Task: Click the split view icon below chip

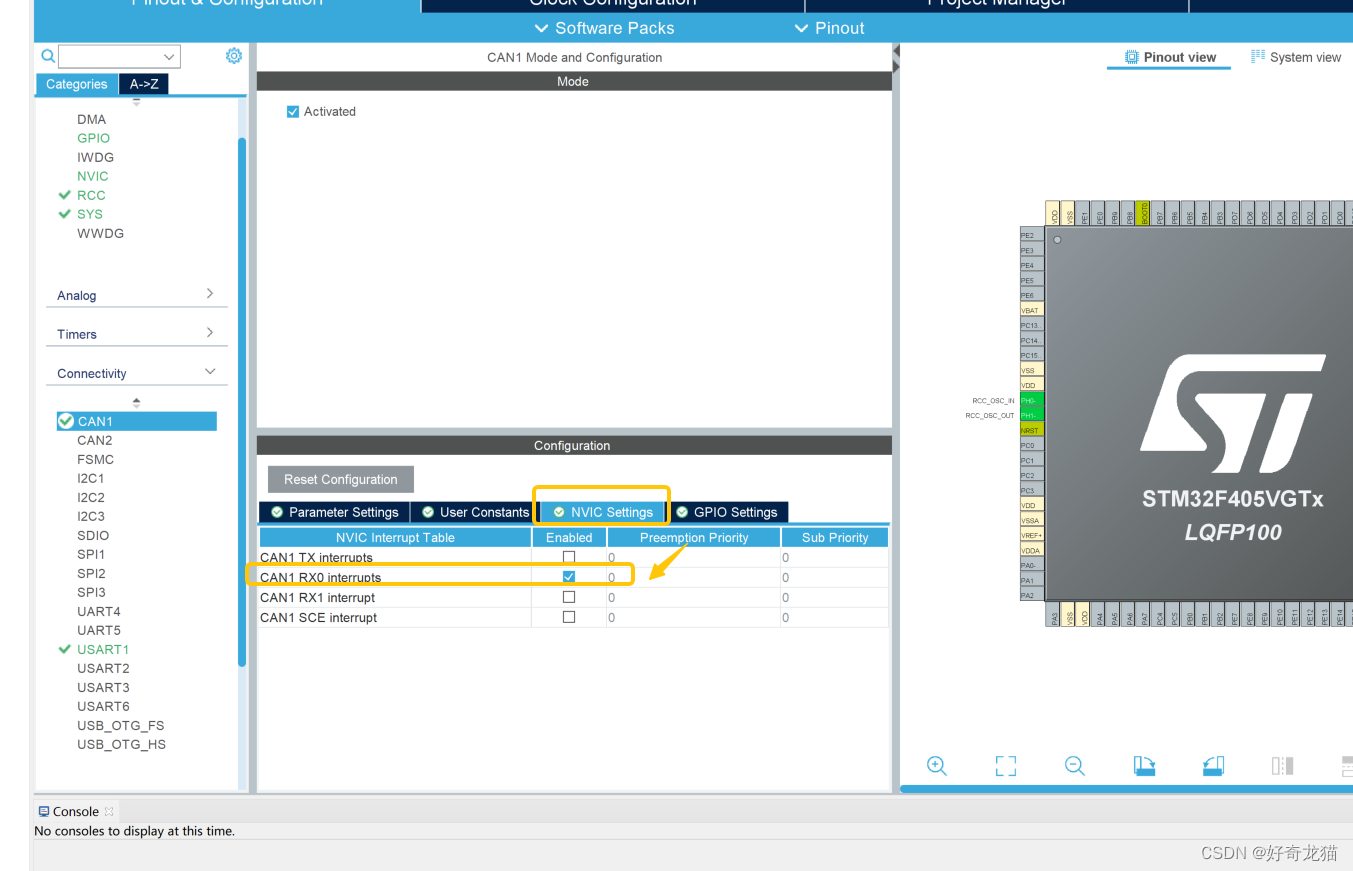Action: point(1282,766)
